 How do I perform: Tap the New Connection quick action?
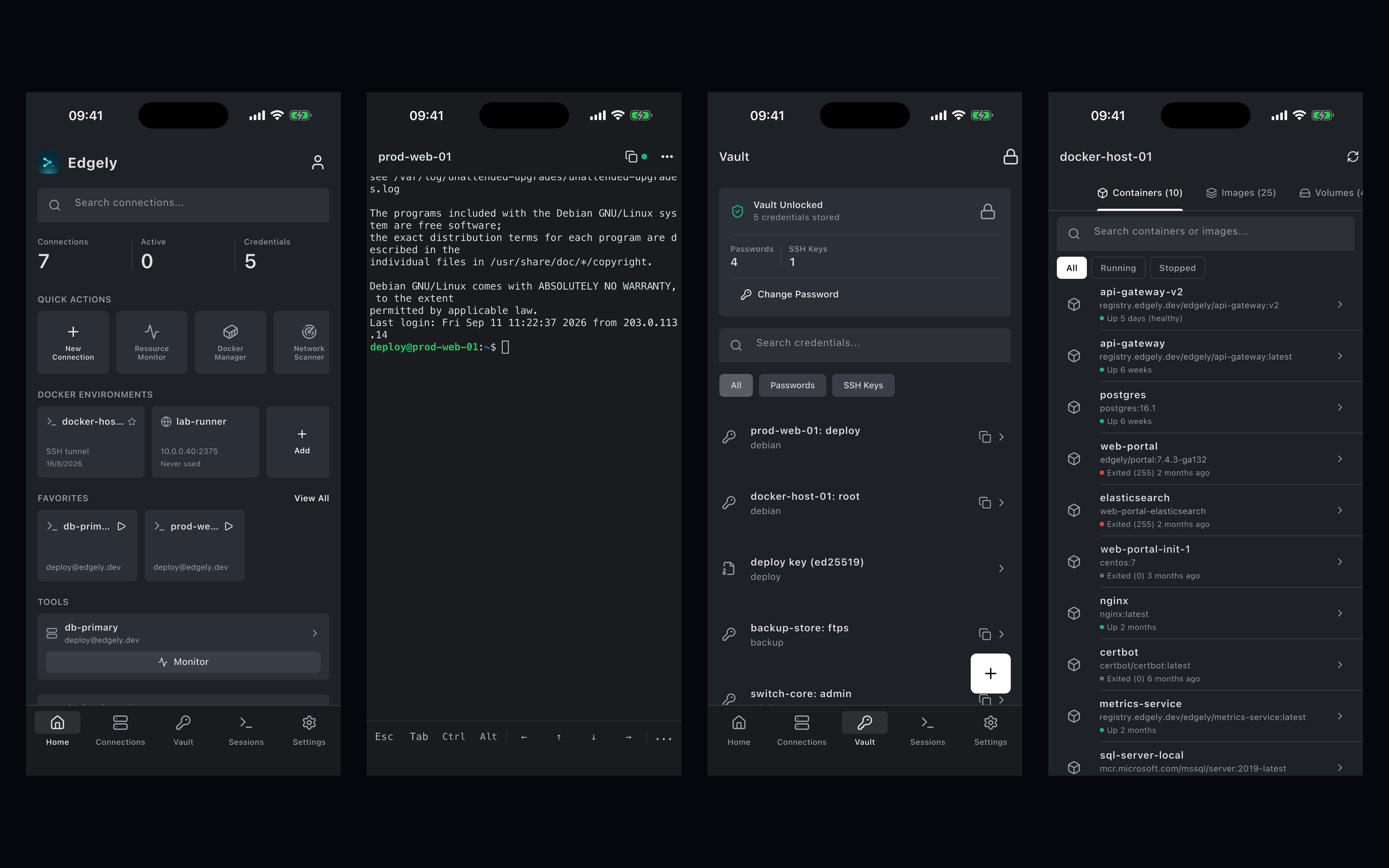click(x=73, y=343)
